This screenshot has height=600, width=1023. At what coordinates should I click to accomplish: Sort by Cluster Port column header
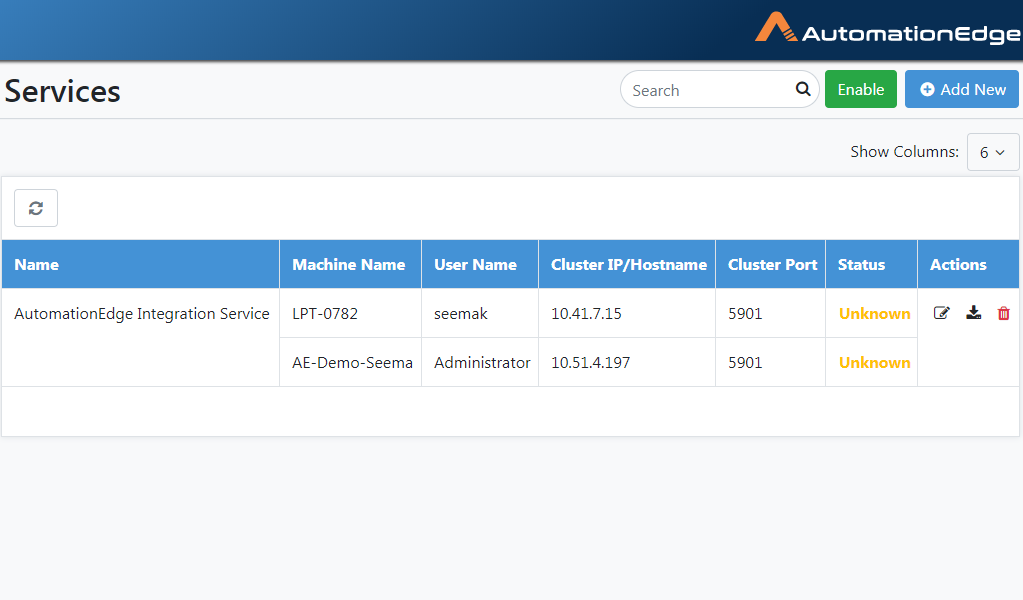pyautogui.click(x=772, y=265)
